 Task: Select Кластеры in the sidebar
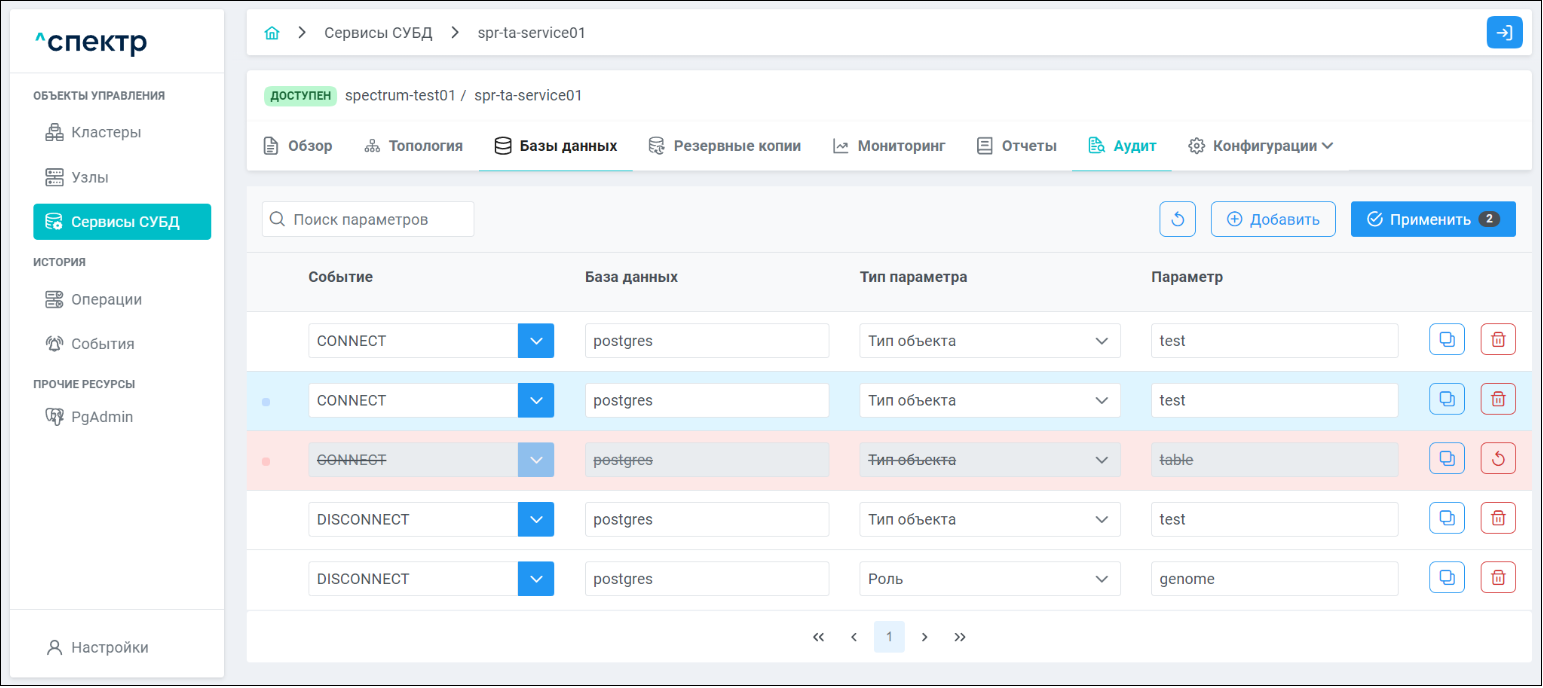[x=105, y=132]
